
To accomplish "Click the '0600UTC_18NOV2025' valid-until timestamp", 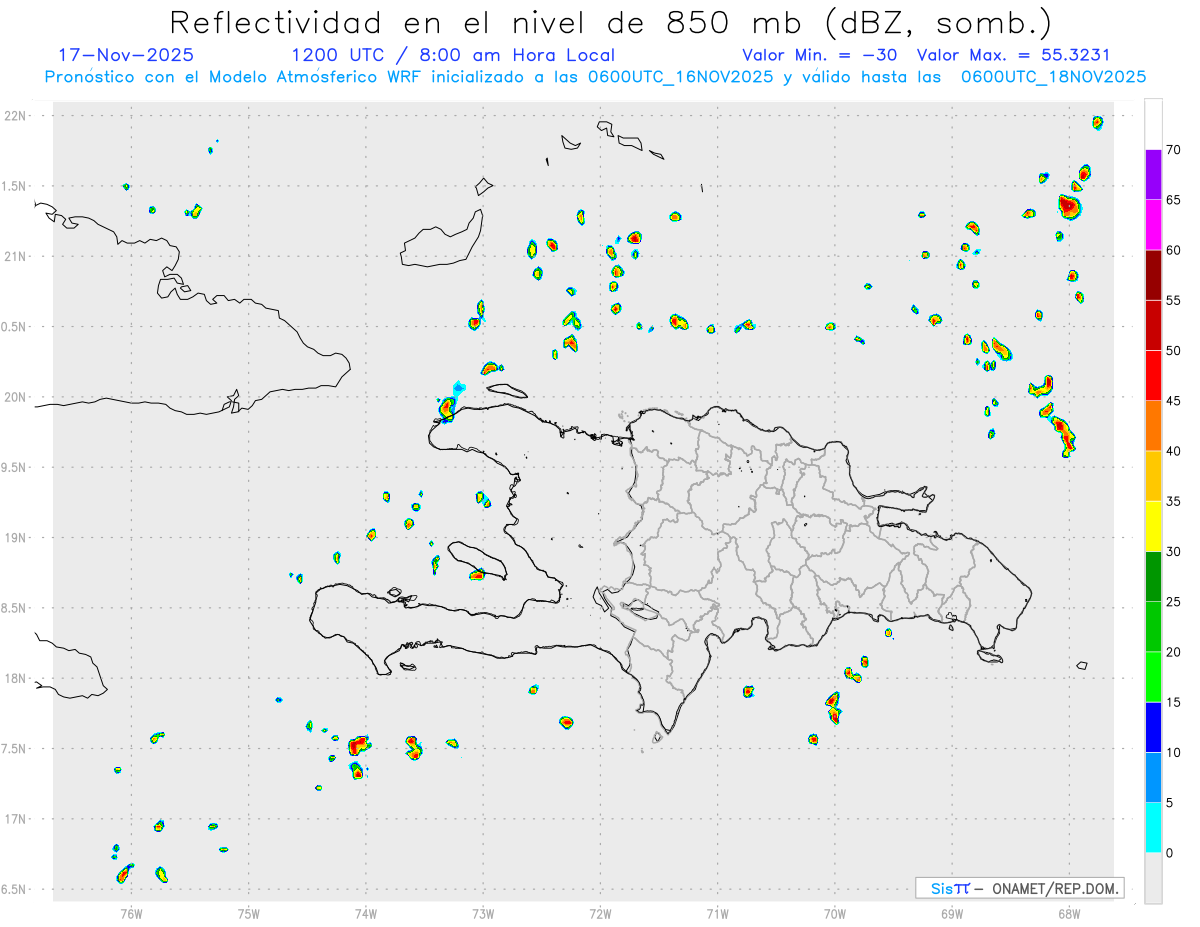I will pyautogui.click(x=1053, y=77).
